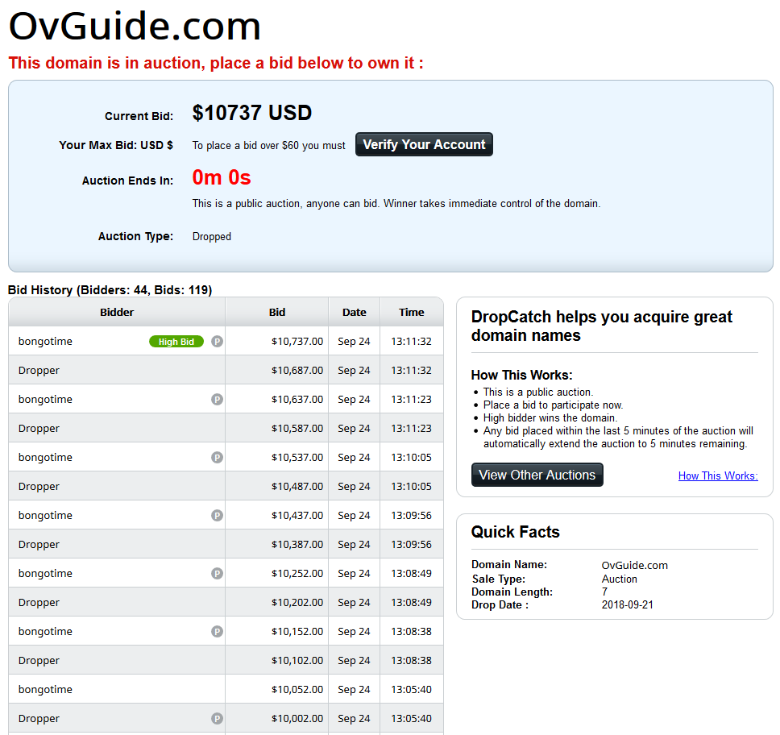Click the 0m 0s auction countdown
This screenshot has height=735, width=780.
tap(222, 178)
